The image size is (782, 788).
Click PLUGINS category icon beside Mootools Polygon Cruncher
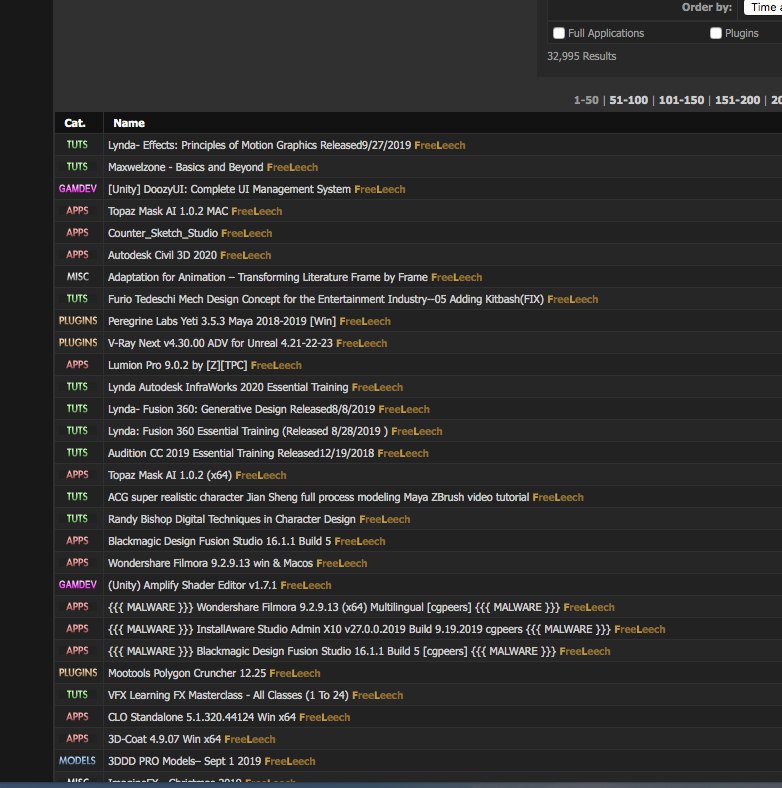point(78,673)
